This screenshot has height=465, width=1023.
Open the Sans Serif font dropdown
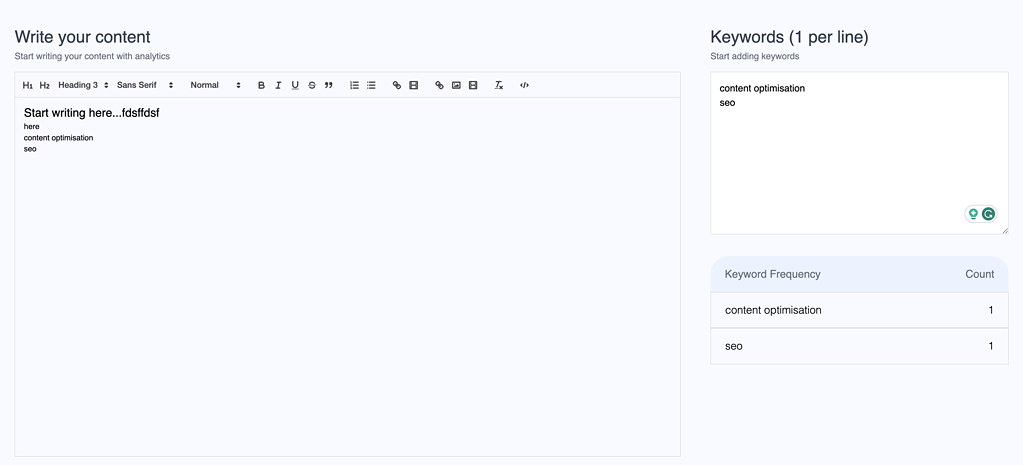(x=145, y=85)
